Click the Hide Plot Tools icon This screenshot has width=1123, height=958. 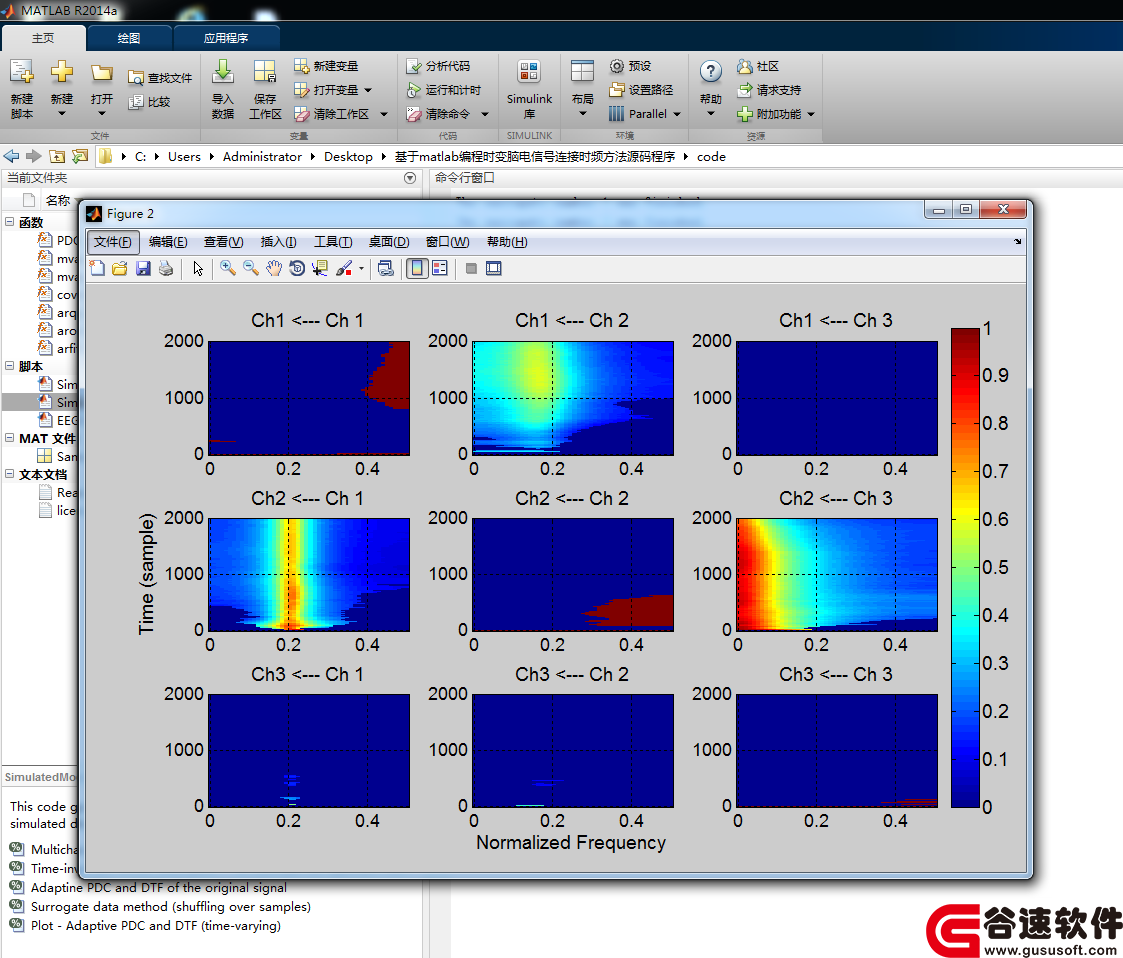[471, 268]
